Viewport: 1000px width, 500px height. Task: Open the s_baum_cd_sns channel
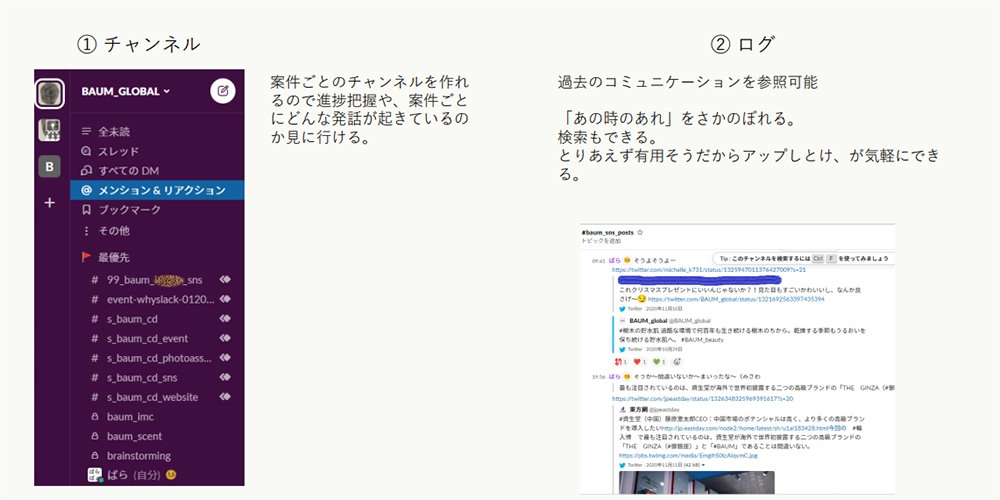[157, 378]
